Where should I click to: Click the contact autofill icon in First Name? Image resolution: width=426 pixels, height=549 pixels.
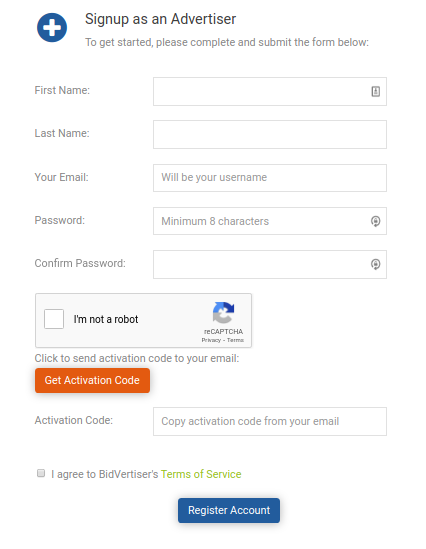point(376,92)
